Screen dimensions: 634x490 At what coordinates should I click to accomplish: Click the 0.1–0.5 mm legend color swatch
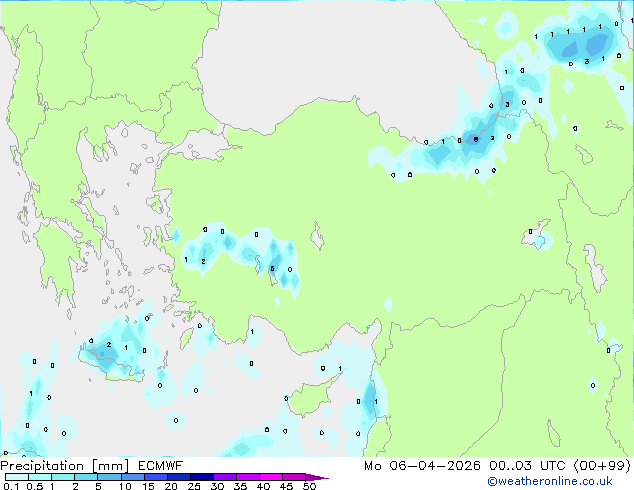pos(17,477)
